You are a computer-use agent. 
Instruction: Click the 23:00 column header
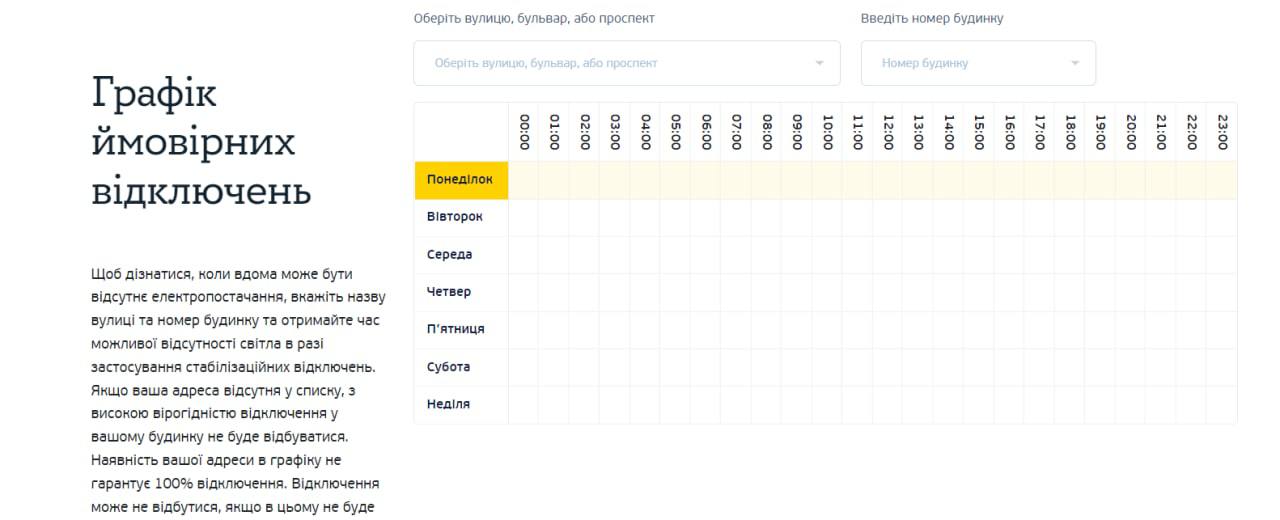(1222, 132)
